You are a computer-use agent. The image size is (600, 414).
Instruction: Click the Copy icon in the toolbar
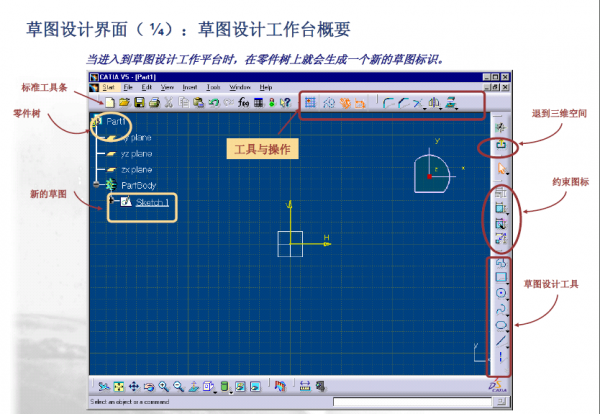pyautogui.click(x=184, y=102)
